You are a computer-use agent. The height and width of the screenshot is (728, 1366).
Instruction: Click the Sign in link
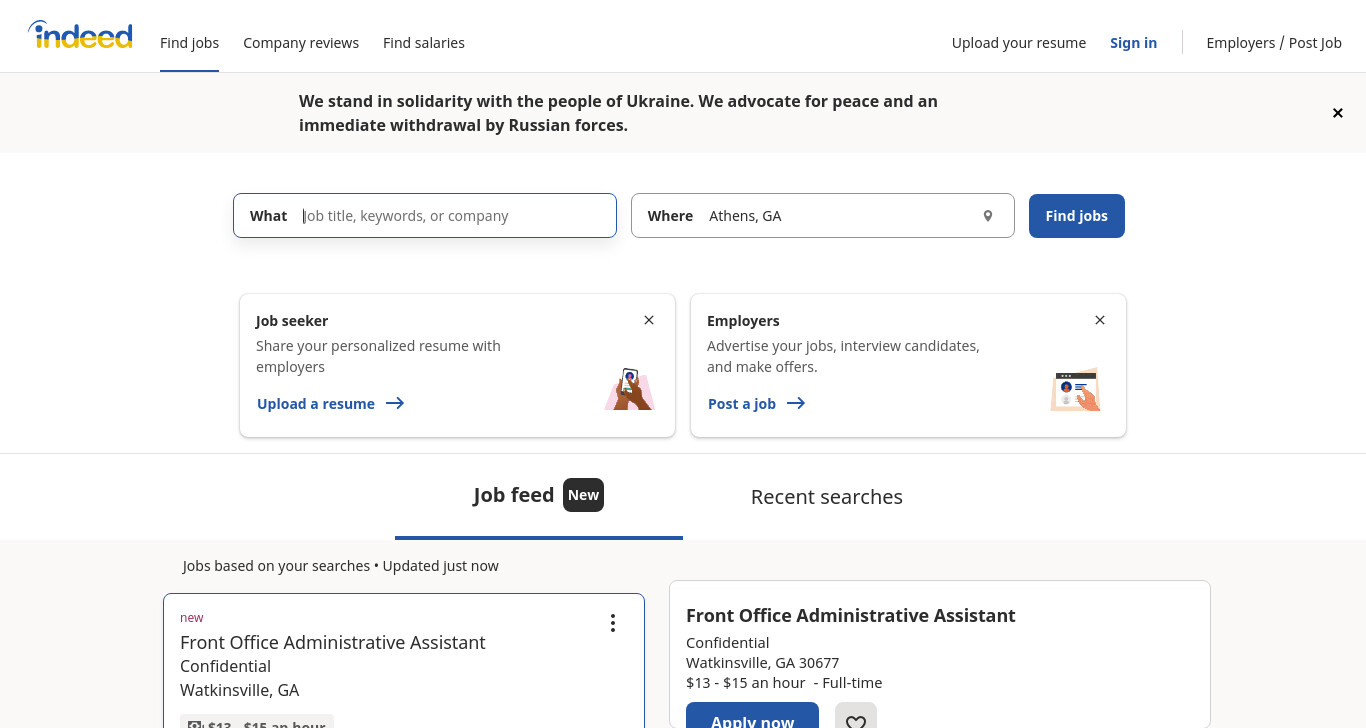click(x=1133, y=43)
